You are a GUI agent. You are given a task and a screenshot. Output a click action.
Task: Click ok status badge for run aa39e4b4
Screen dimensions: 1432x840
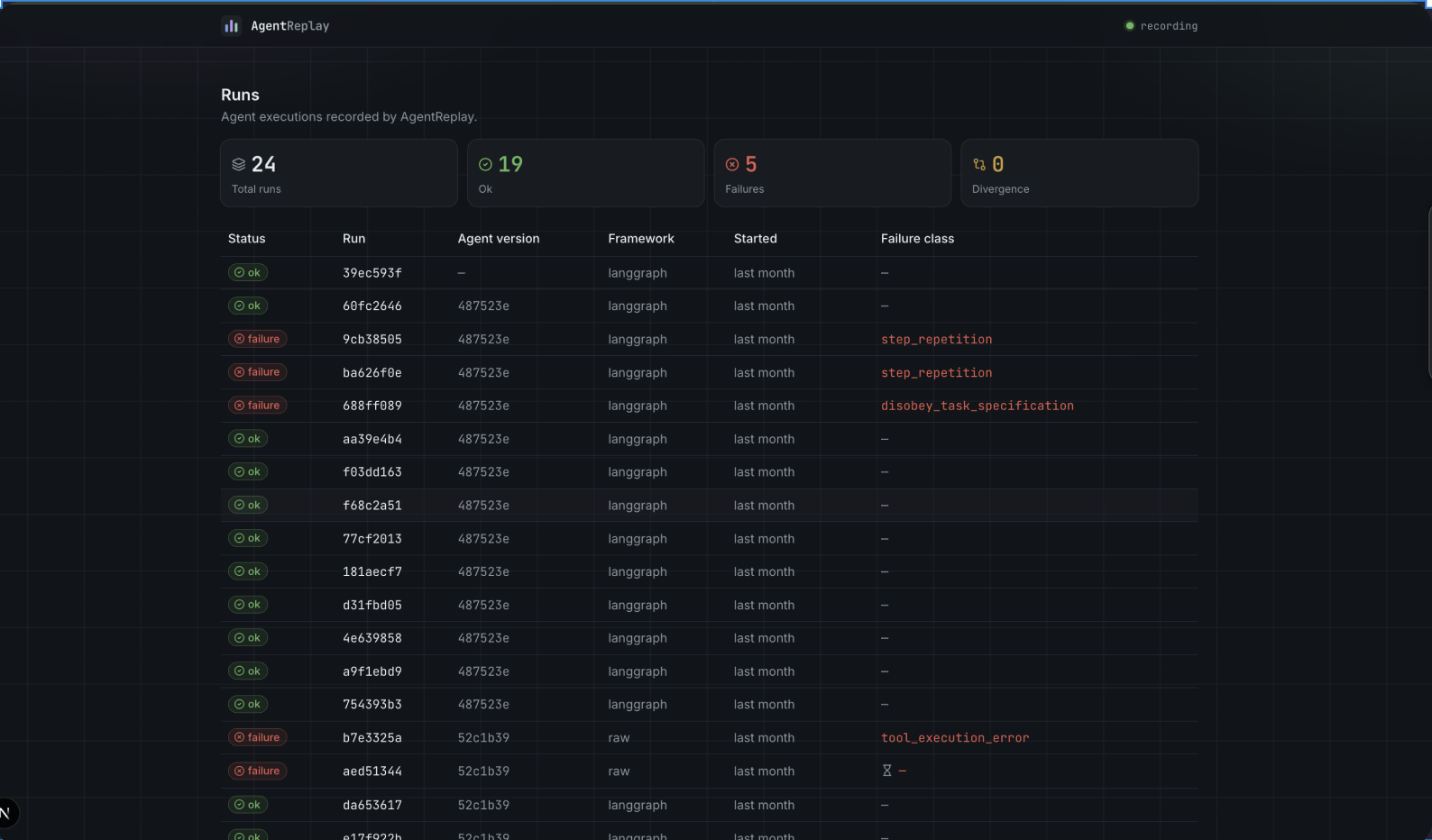point(248,439)
